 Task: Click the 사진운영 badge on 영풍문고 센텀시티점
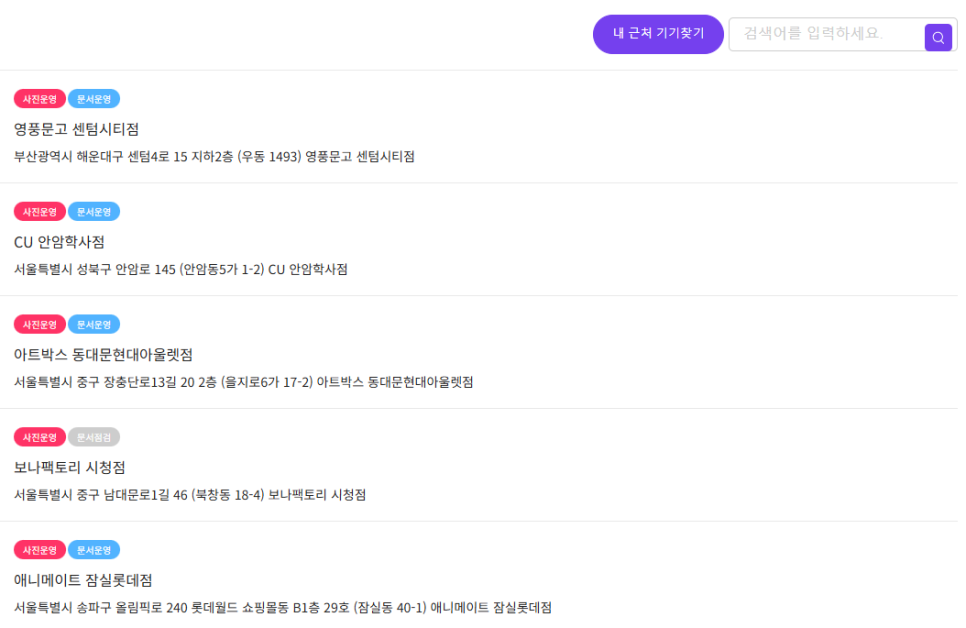pos(40,99)
